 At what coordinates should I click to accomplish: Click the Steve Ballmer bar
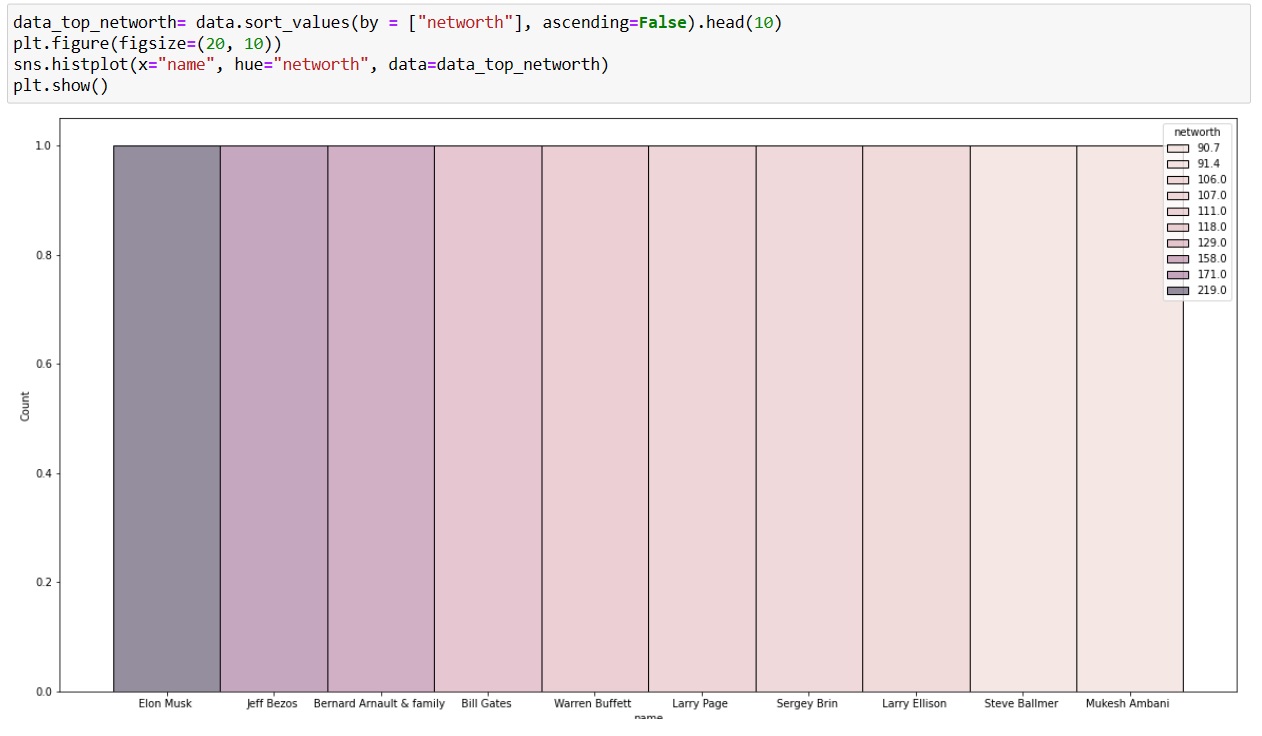pyautogui.click(x=1023, y=418)
